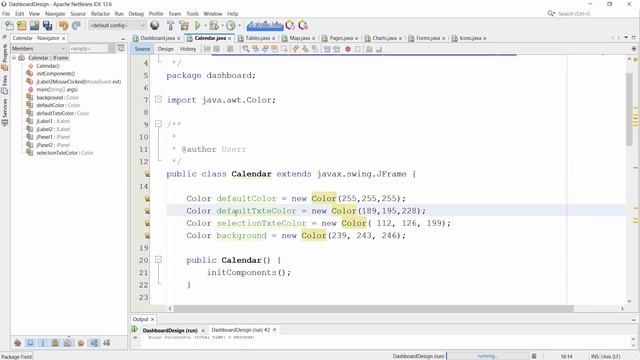Click the Redo arrow icon
640x360 pixels.
pos(76,25)
